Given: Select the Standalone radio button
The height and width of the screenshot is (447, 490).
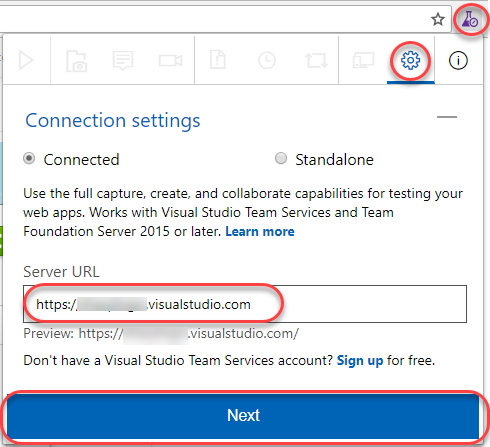Looking at the screenshot, I should click(x=281, y=158).
